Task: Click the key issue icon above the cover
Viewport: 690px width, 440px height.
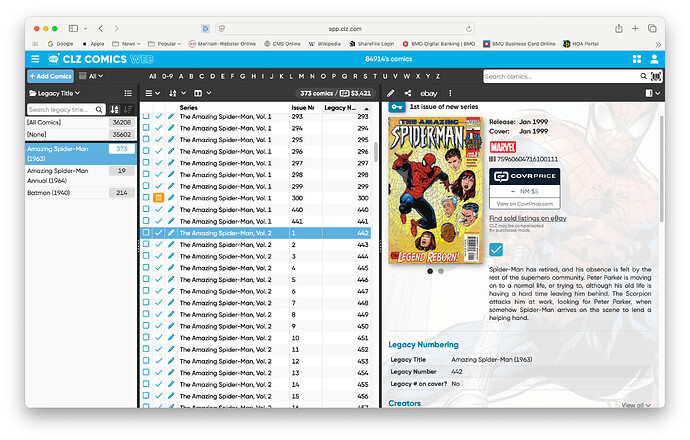Action: pyautogui.click(x=396, y=107)
